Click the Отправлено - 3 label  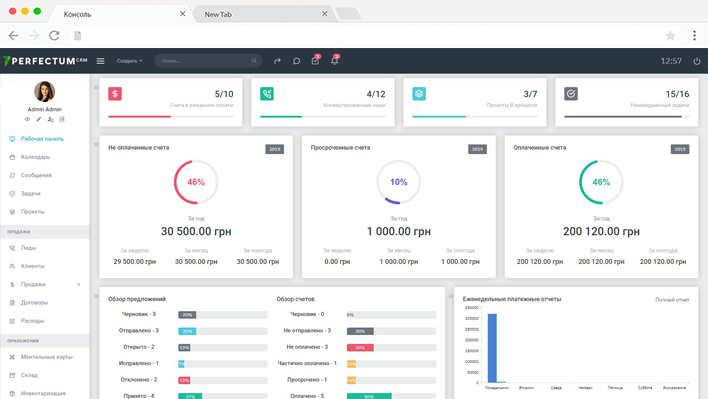click(139, 331)
